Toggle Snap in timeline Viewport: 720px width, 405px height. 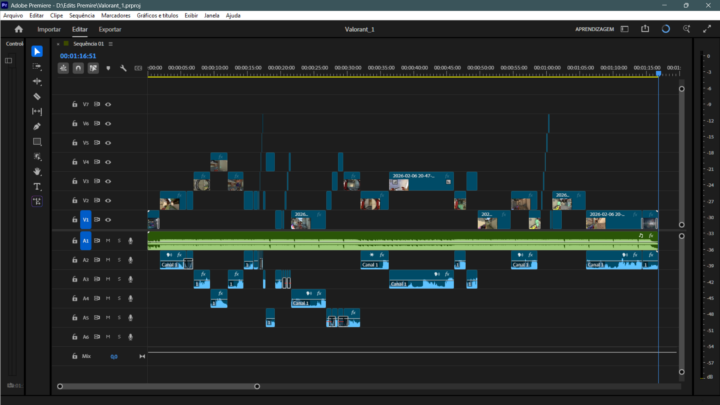click(x=78, y=69)
